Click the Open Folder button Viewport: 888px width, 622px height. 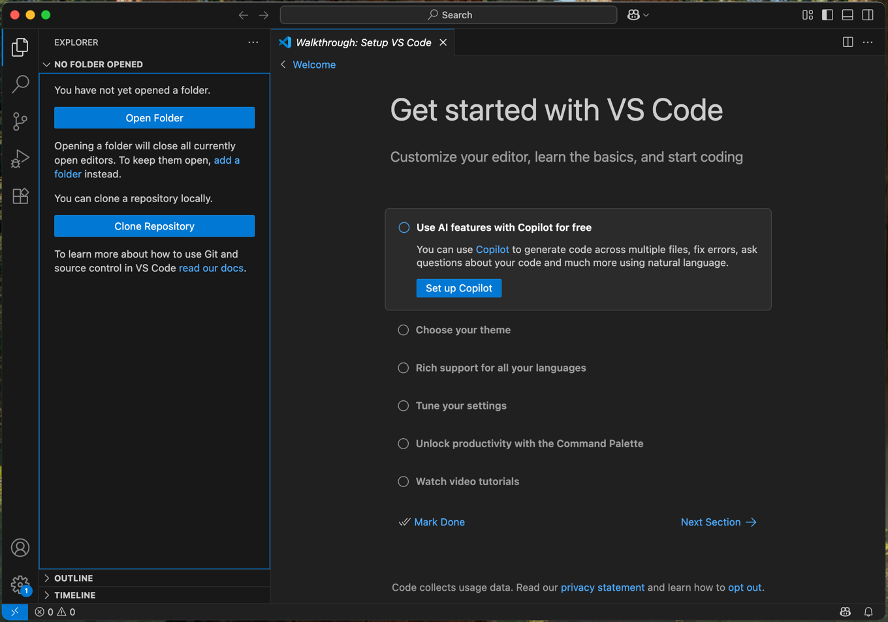point(155,118)
